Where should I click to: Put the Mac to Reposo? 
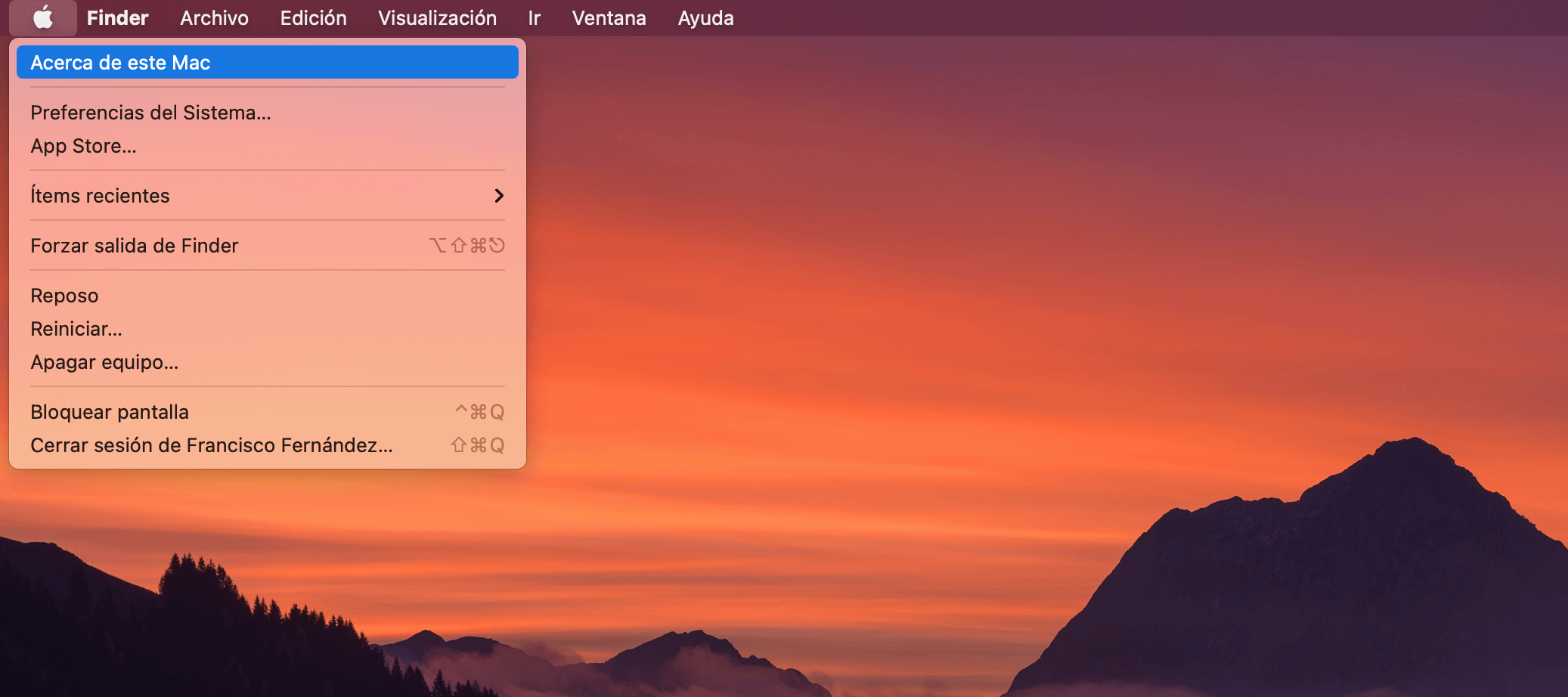64,295
